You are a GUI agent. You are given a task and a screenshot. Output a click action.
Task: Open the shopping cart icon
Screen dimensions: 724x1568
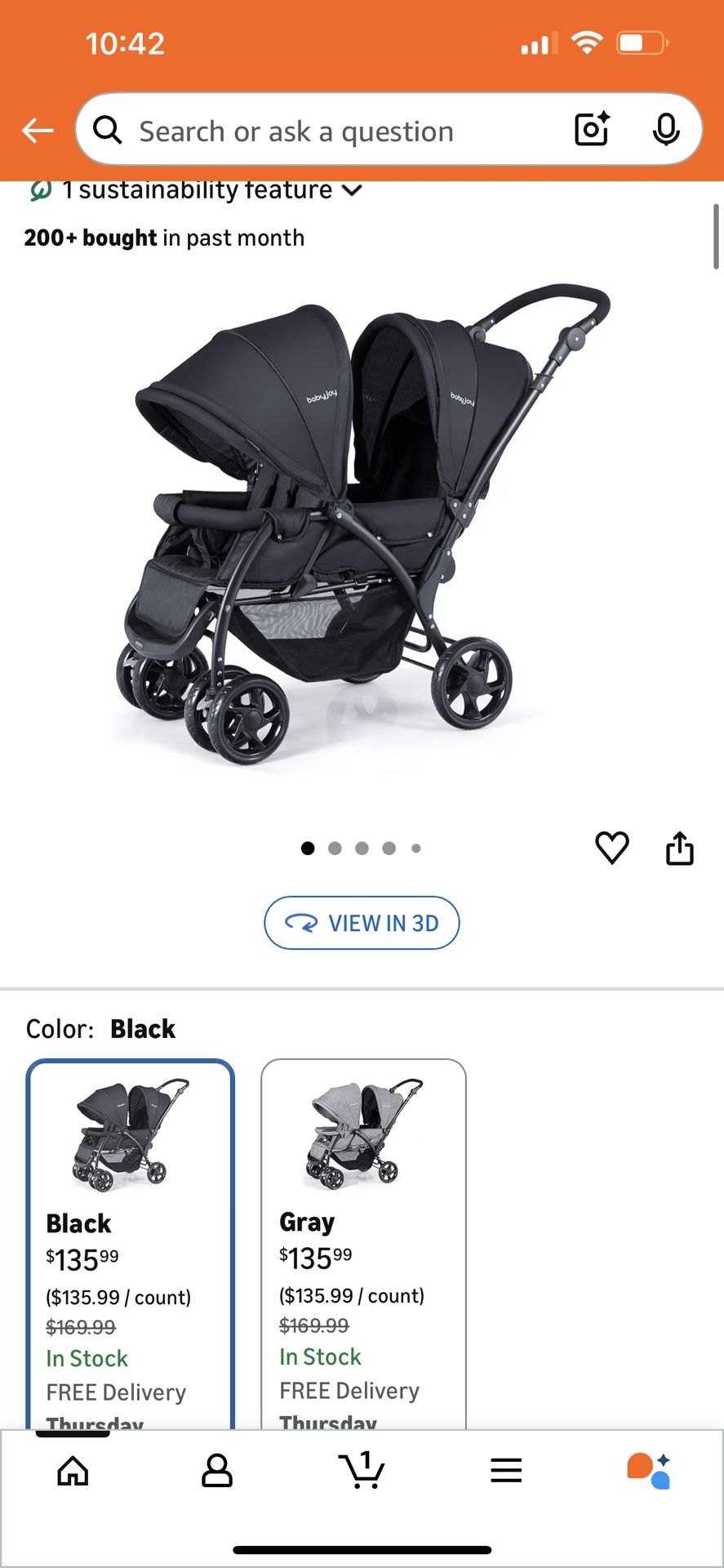pyautogui.click(x=362, y=1470)
